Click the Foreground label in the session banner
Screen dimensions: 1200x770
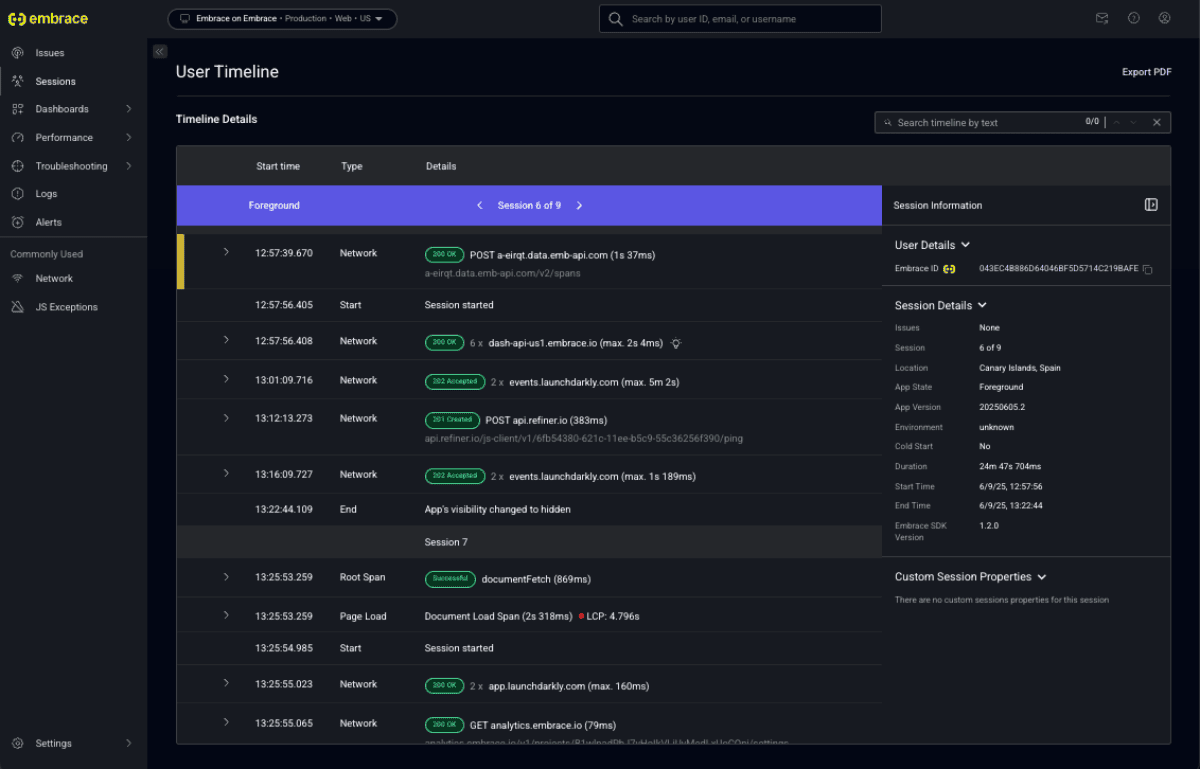[x=274, y=205]
